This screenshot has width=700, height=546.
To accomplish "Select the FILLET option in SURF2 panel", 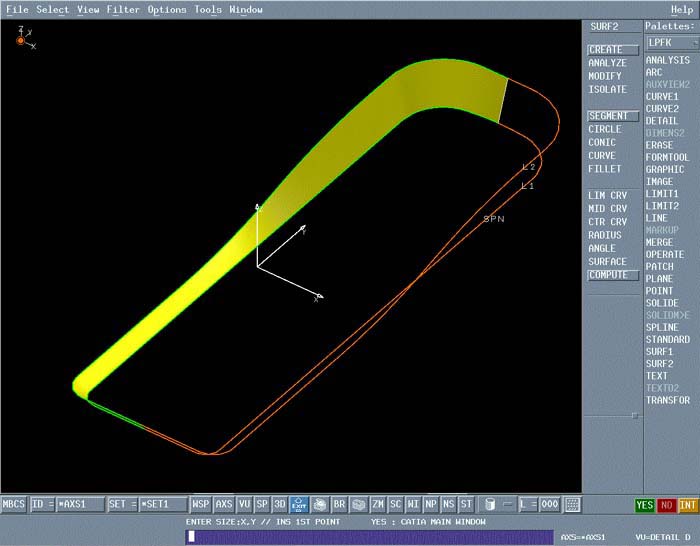I will tap(605, 169).
